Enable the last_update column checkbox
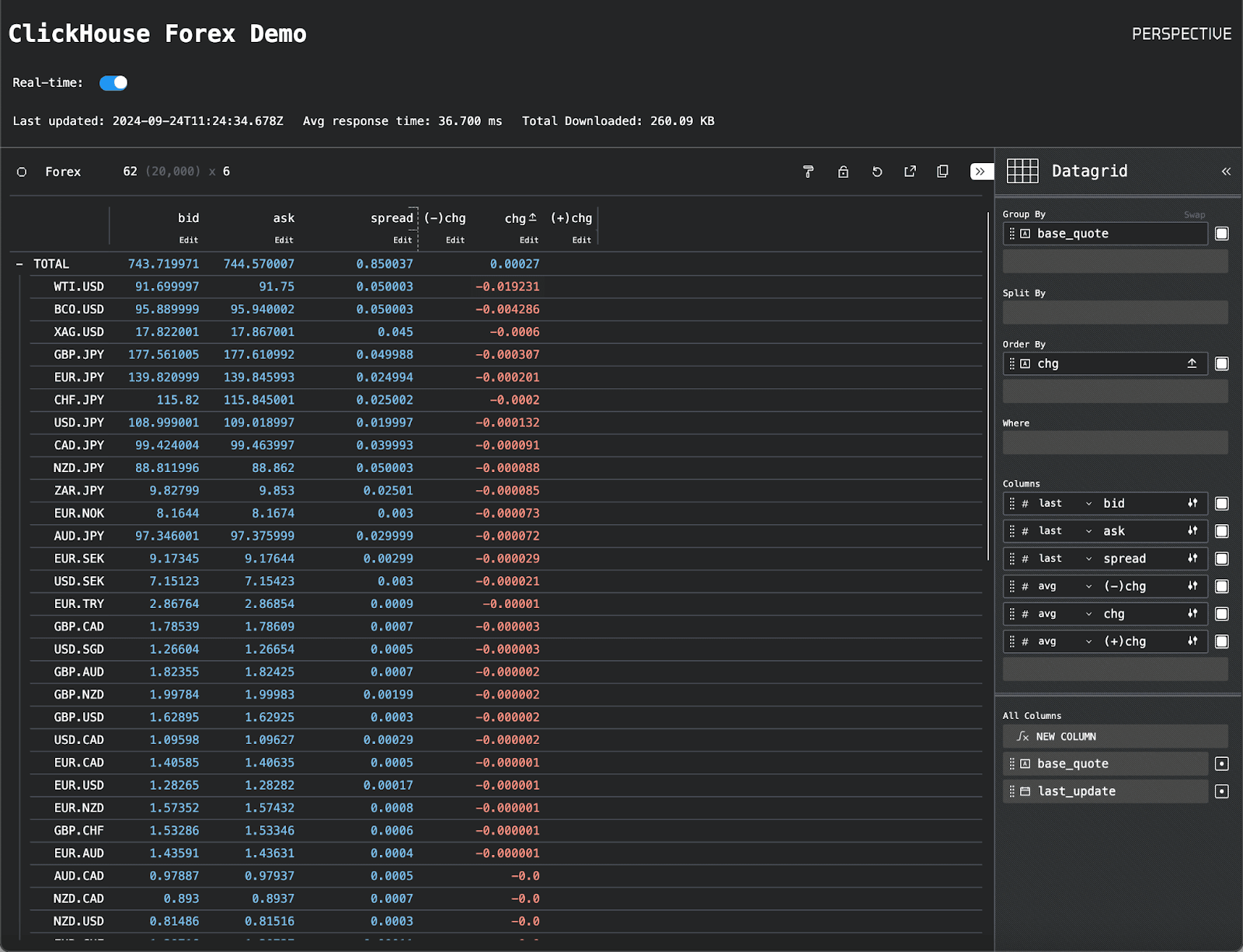This screenshot has height=952, width=1243. click(x=1221, y=791)
